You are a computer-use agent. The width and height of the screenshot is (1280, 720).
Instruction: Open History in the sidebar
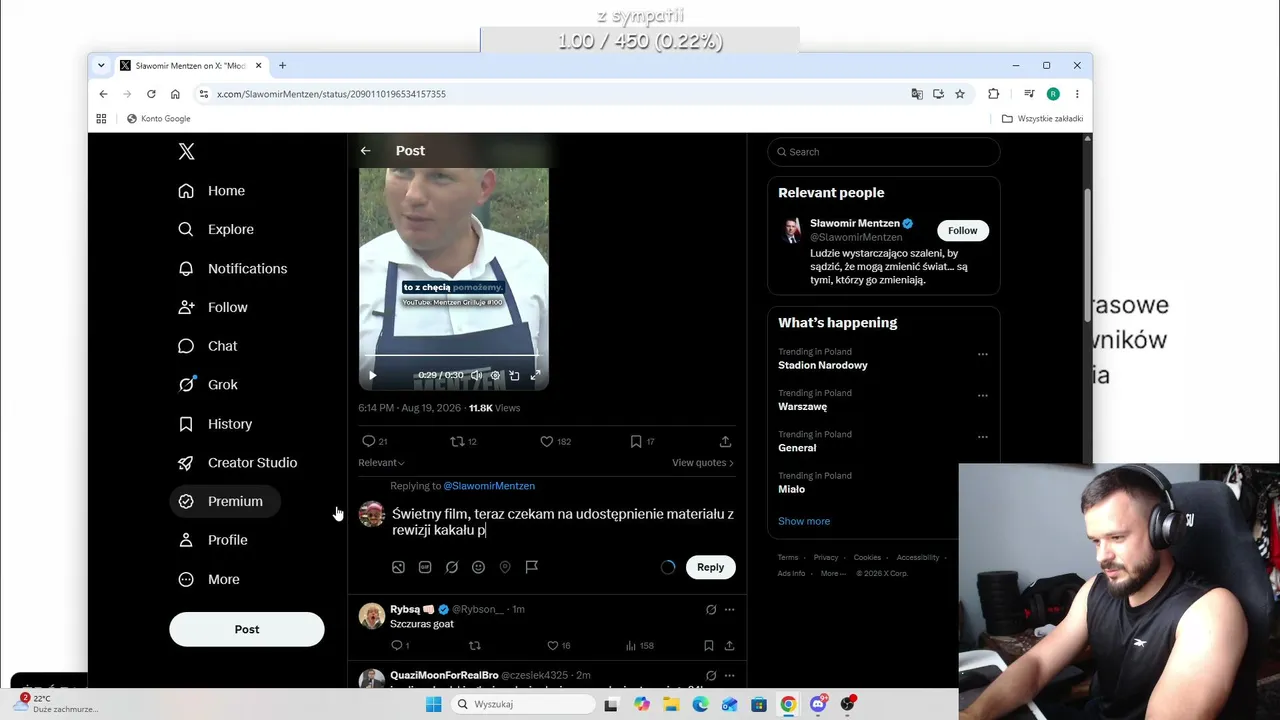[x=214, y=424]
